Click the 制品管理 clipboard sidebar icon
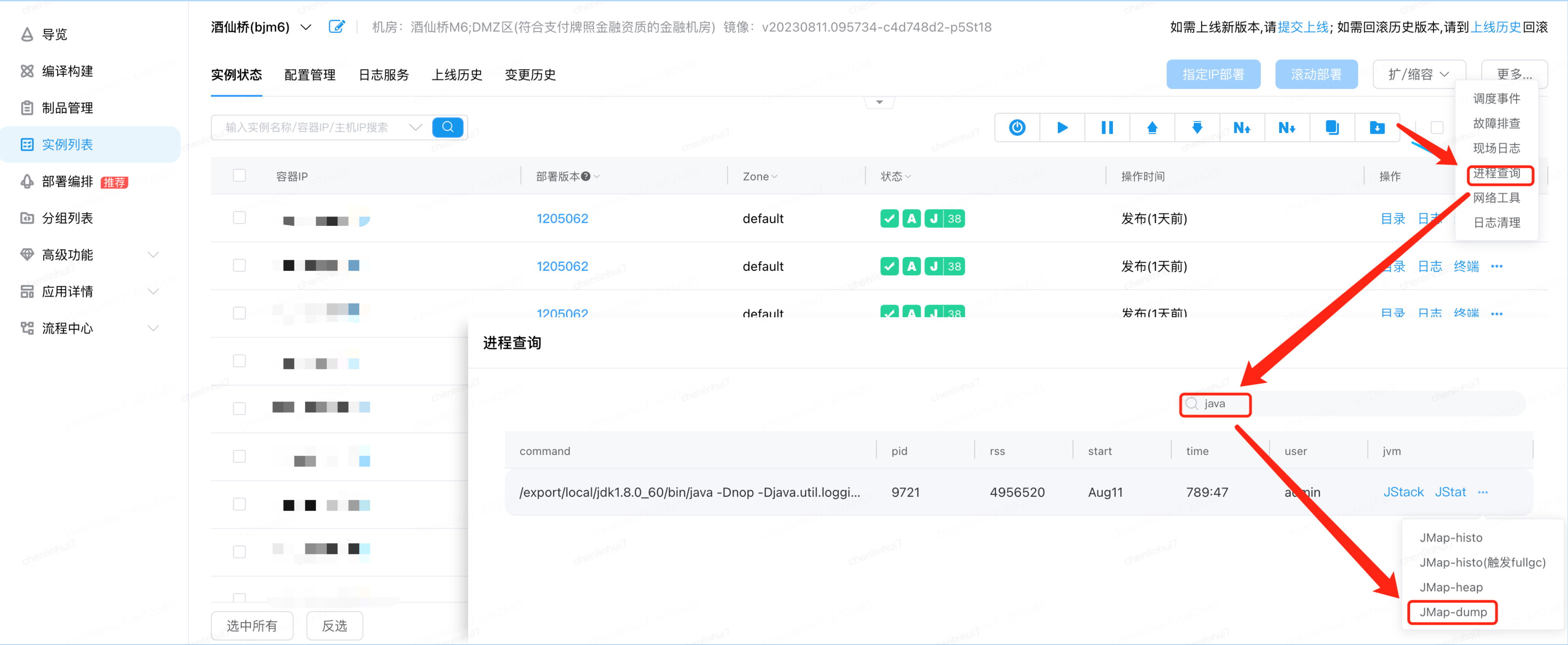Viewport: 1568px width, 645px height. click(27, 107)
